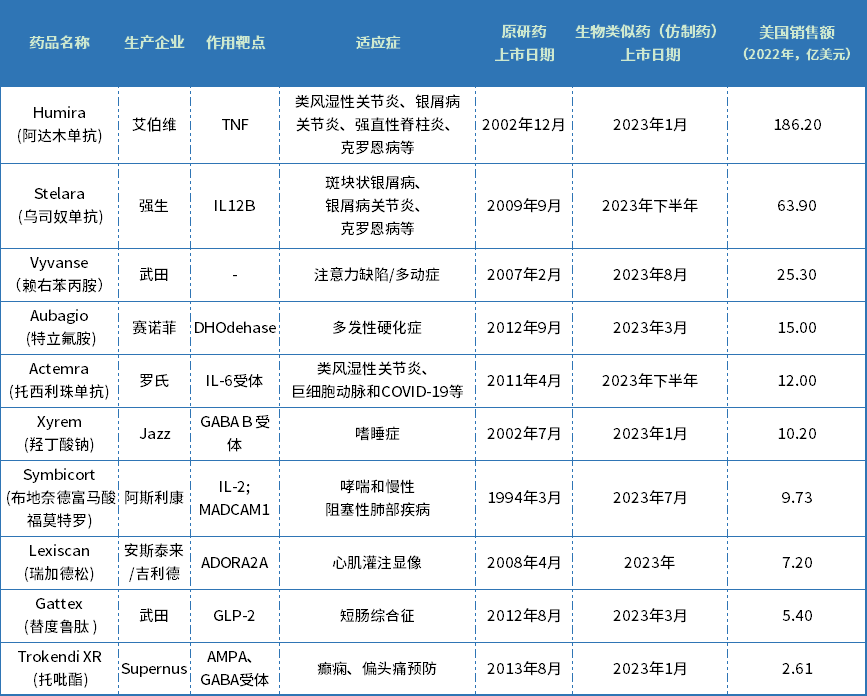Click the 2023年8月 generic date
Viewport: 867px width, 696px height.
(650, 274)
